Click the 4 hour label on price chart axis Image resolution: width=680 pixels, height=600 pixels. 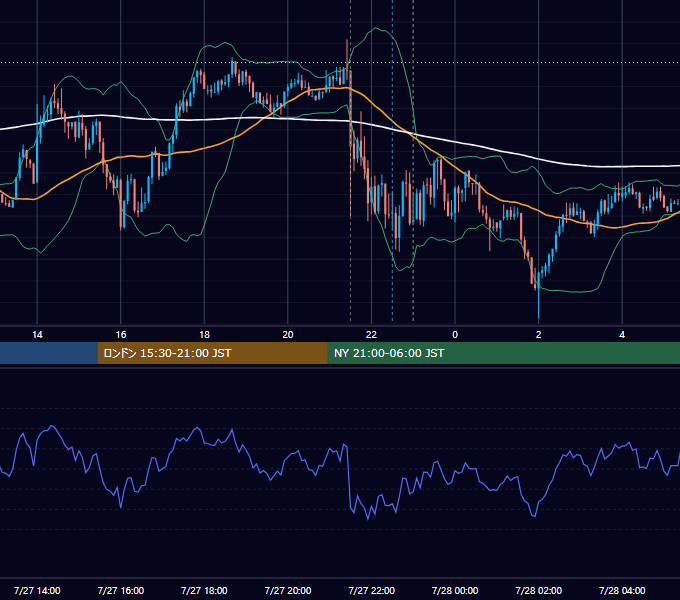click(x=622, y=335)
